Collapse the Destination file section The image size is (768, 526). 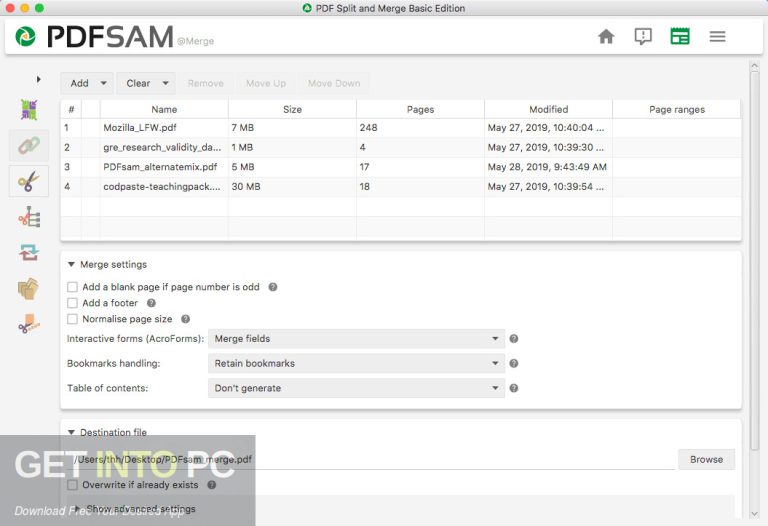coord(71,432)
